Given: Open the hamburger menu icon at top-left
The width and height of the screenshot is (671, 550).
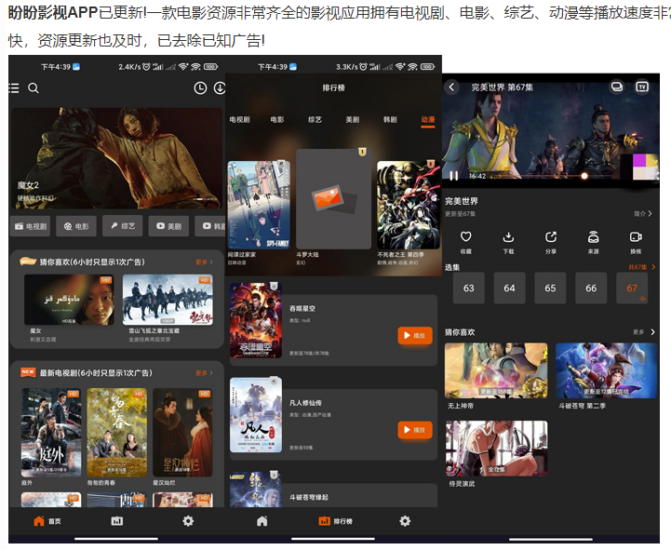Looking at the screenshot, I should pos(14,88).
